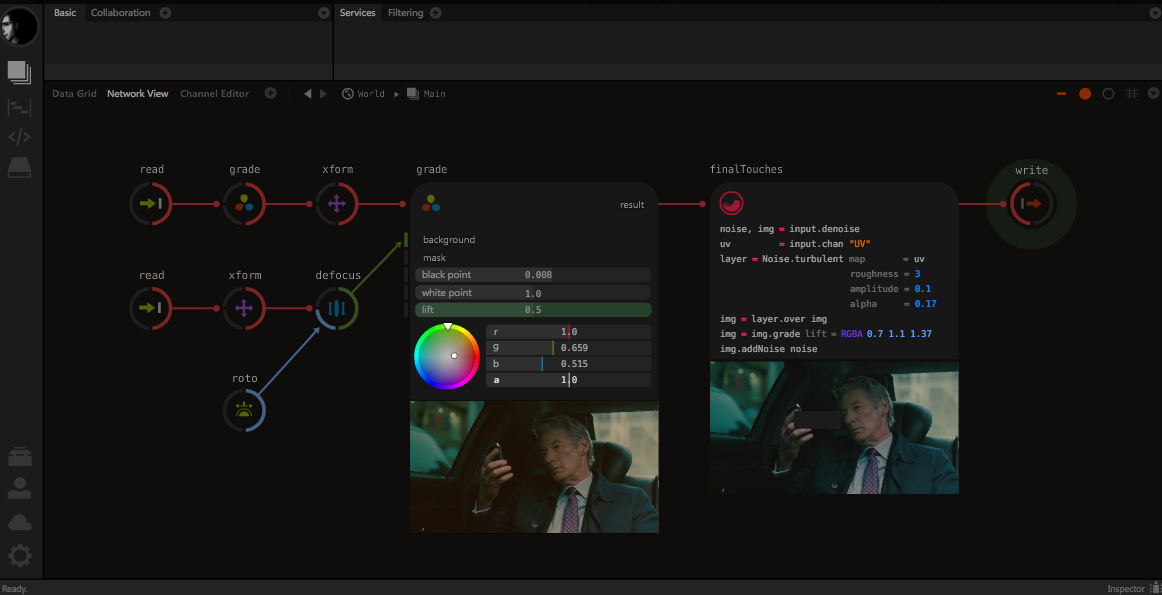Viewport: 1162px width, 595px height.
Task: Click the alpha value 0.17
Action: point(926,305)
